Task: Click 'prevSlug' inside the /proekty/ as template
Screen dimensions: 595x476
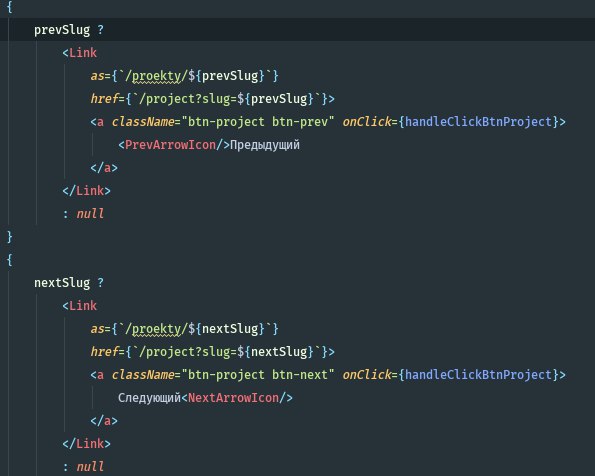Action: [x=230, y=76]
